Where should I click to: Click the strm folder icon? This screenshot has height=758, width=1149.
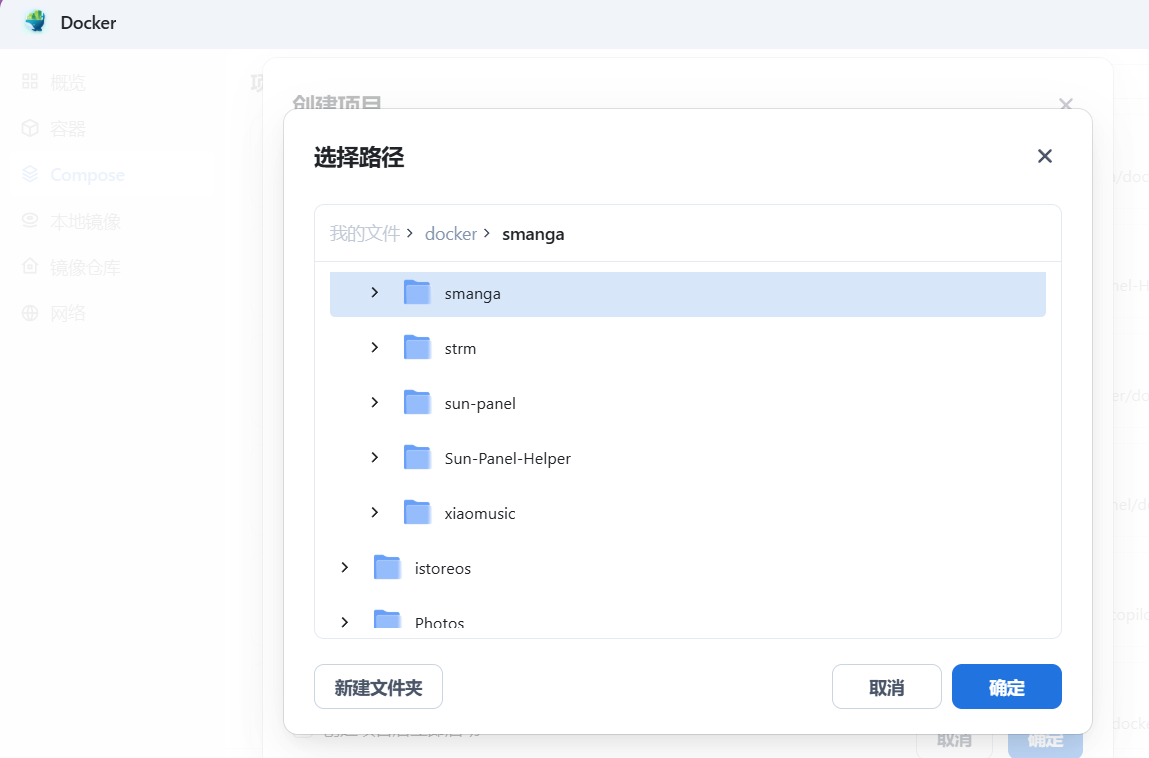[417, 348]
